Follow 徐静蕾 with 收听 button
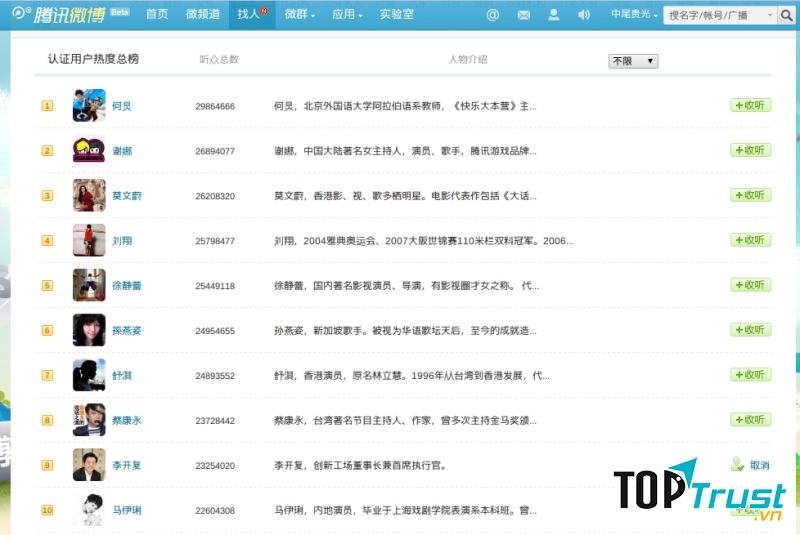The image size is (800, 535). pyautogui.click(x=750, y=285)
